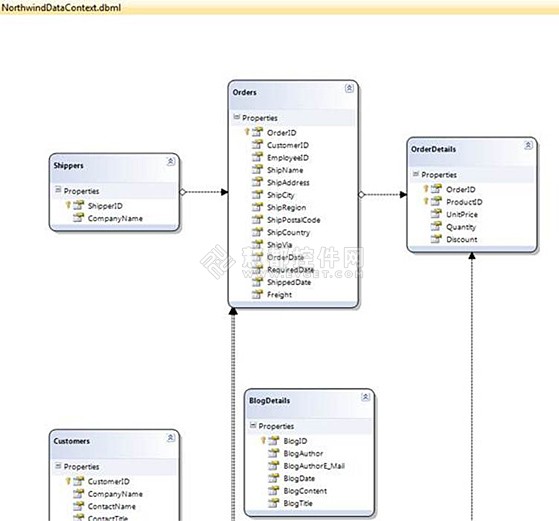The image size is (559, 521).
Task: Open the NorthwindDataContext.dbml tab
Action: click(61, 7)
